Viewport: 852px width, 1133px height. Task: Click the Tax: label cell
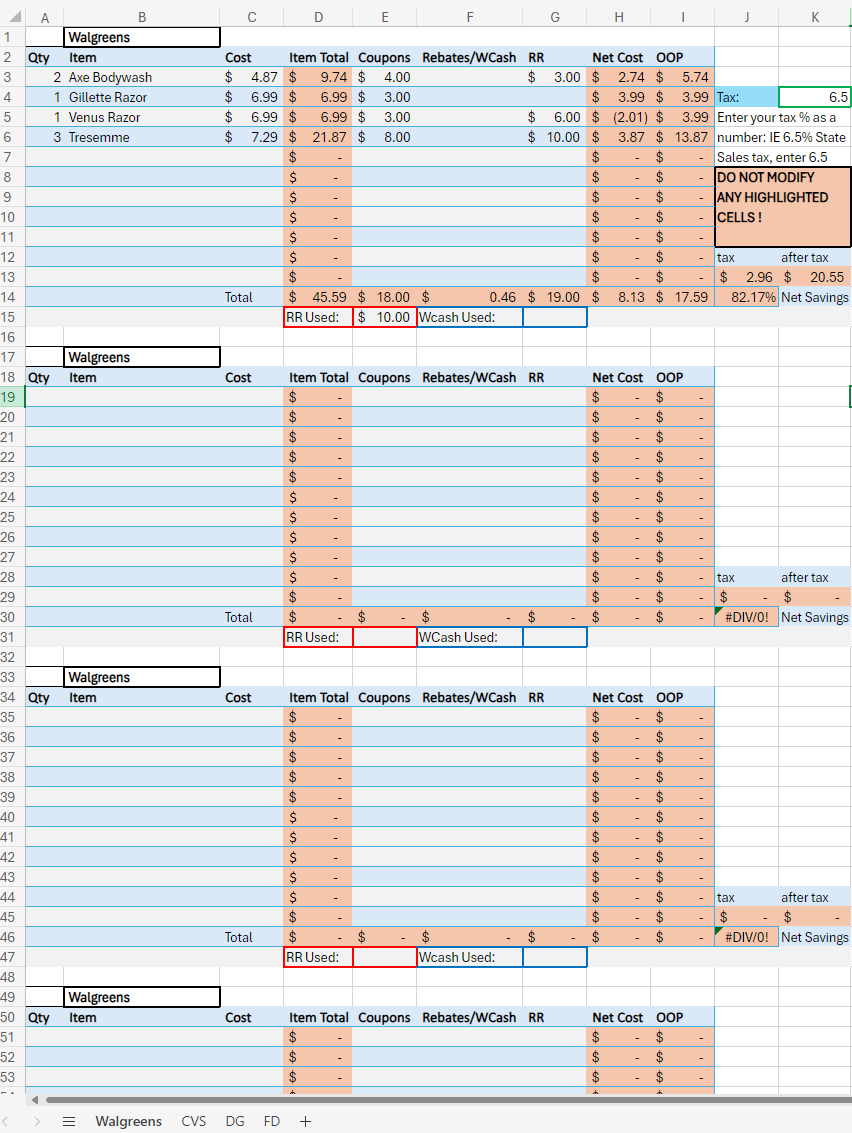[746, 97]
